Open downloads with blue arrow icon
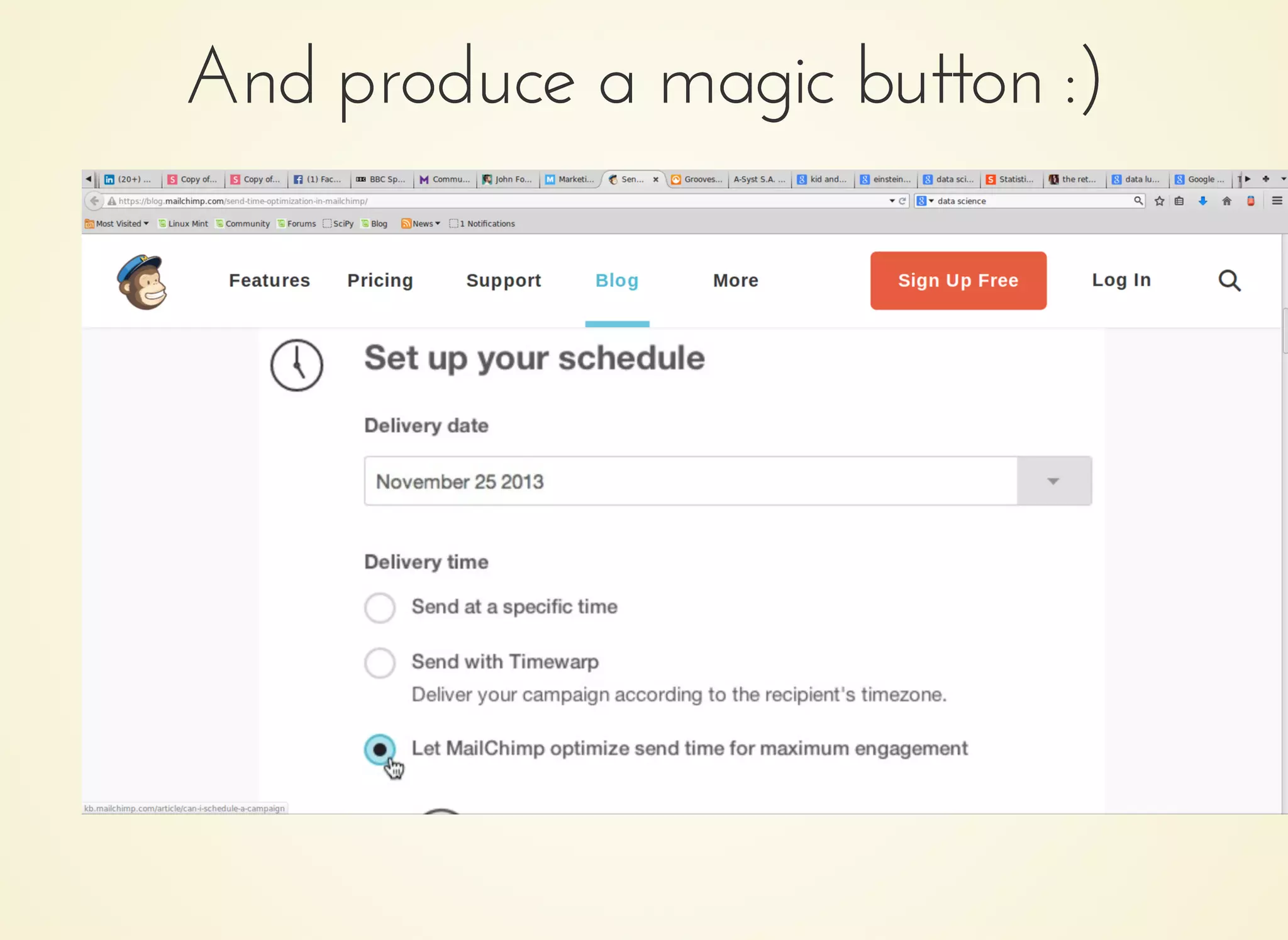Image resolution: width=1288 pixels, height=940 pixels. coord(1202,201)
